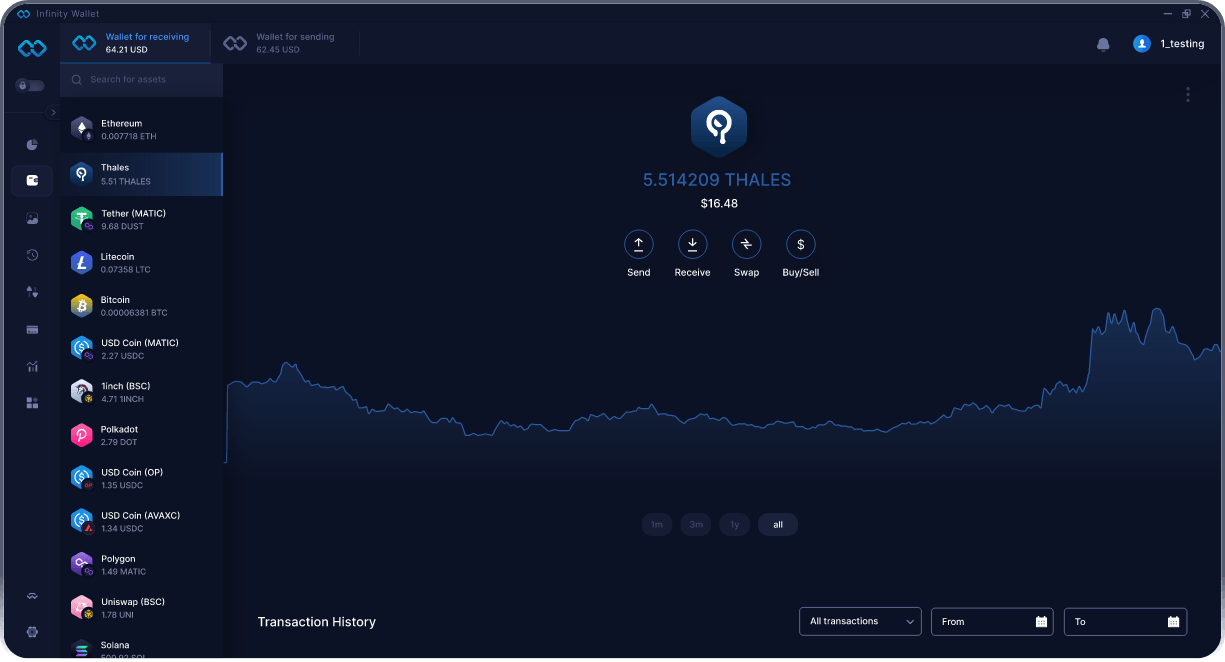
Task: Select USD Coin (AVAXC) asset
Action: tap(142, 521)
